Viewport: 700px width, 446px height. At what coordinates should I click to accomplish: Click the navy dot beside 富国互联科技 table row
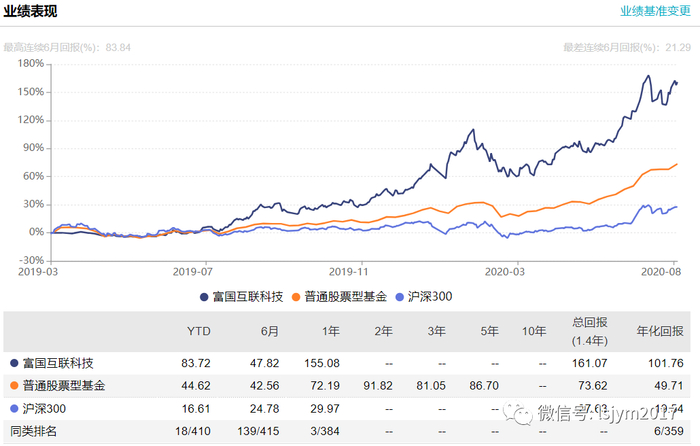click(x=12, y=362)
